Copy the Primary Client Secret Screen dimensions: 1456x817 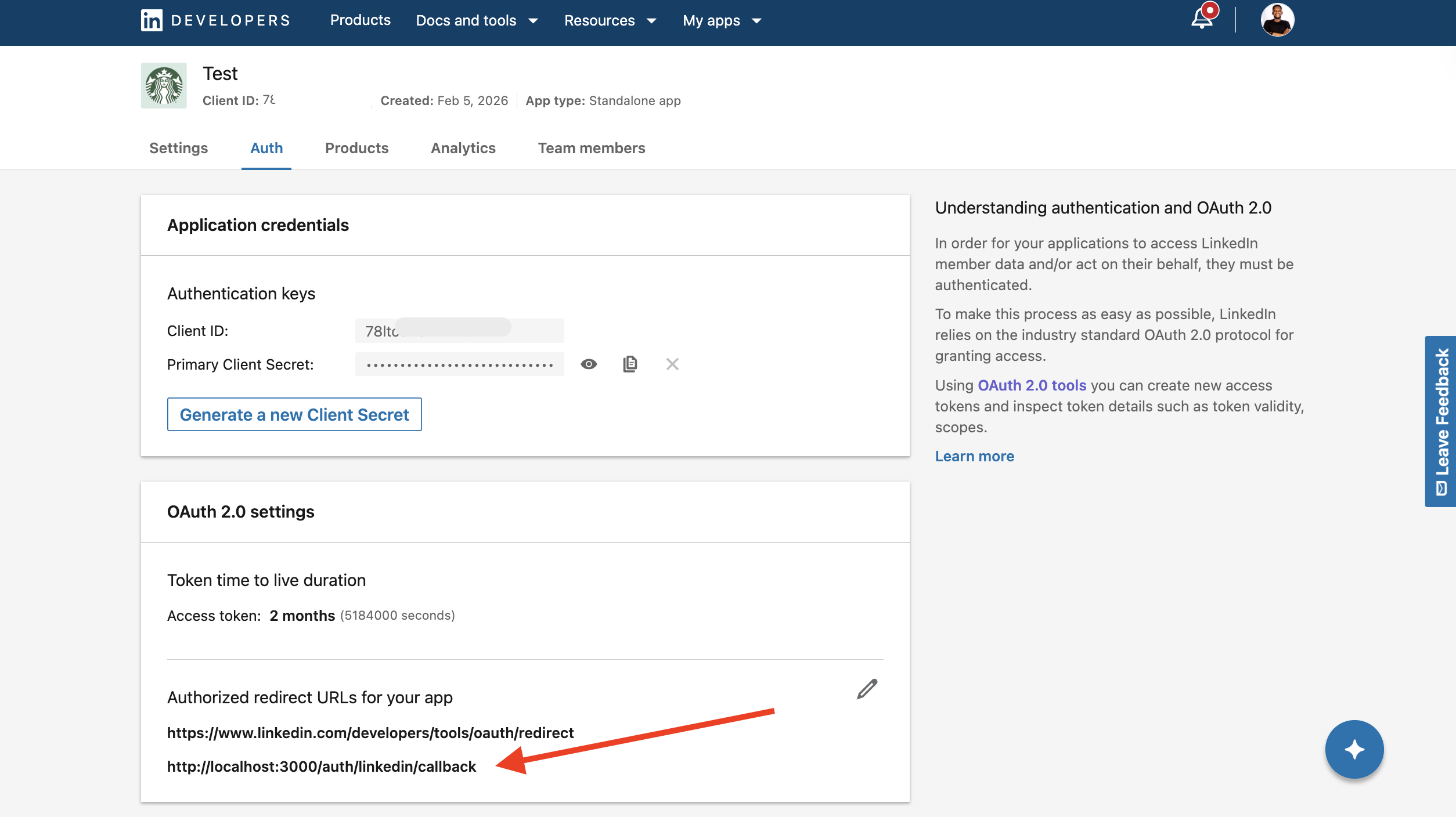[x=630, y=364]
